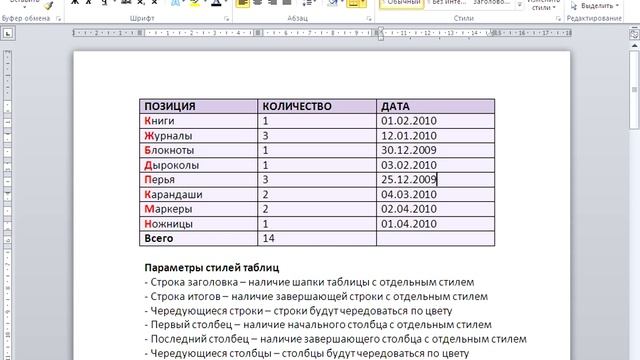Click the line starting Первый столбец
The height and width of the screenshot is (360, 640).
(318, 324)
